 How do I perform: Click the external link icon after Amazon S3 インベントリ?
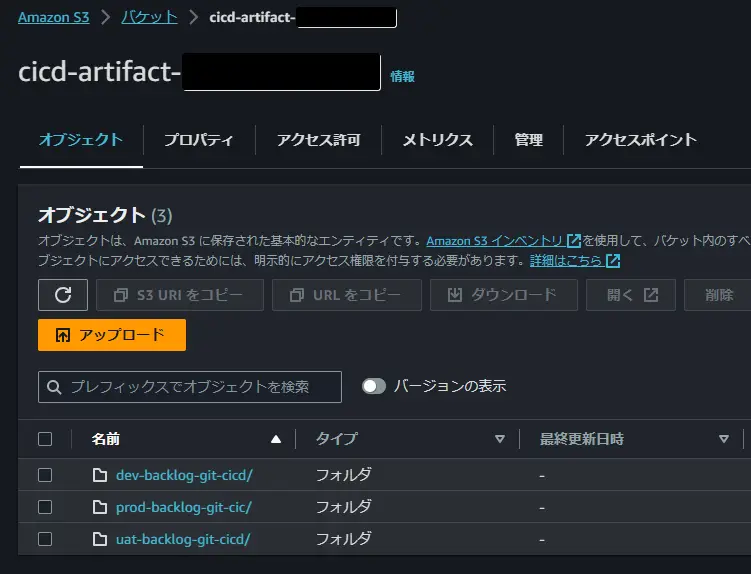[x=574, y=241]
